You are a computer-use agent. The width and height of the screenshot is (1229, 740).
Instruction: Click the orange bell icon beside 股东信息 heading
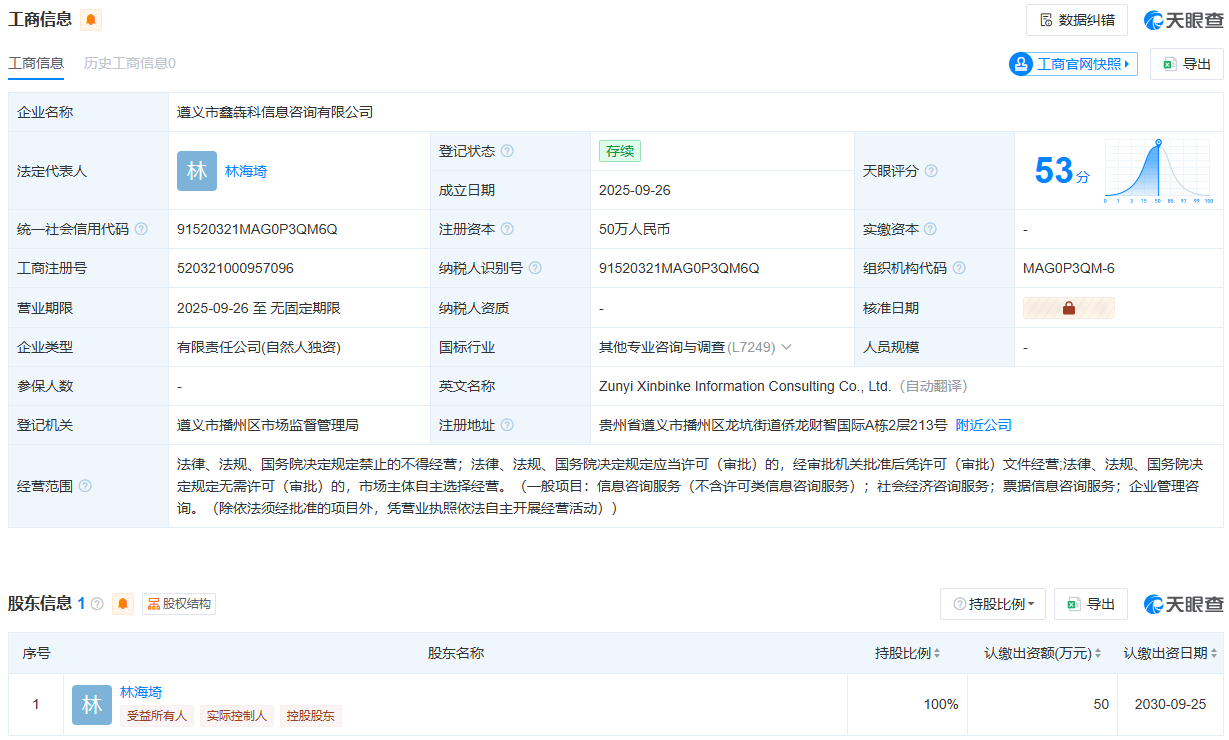point(123,604)
